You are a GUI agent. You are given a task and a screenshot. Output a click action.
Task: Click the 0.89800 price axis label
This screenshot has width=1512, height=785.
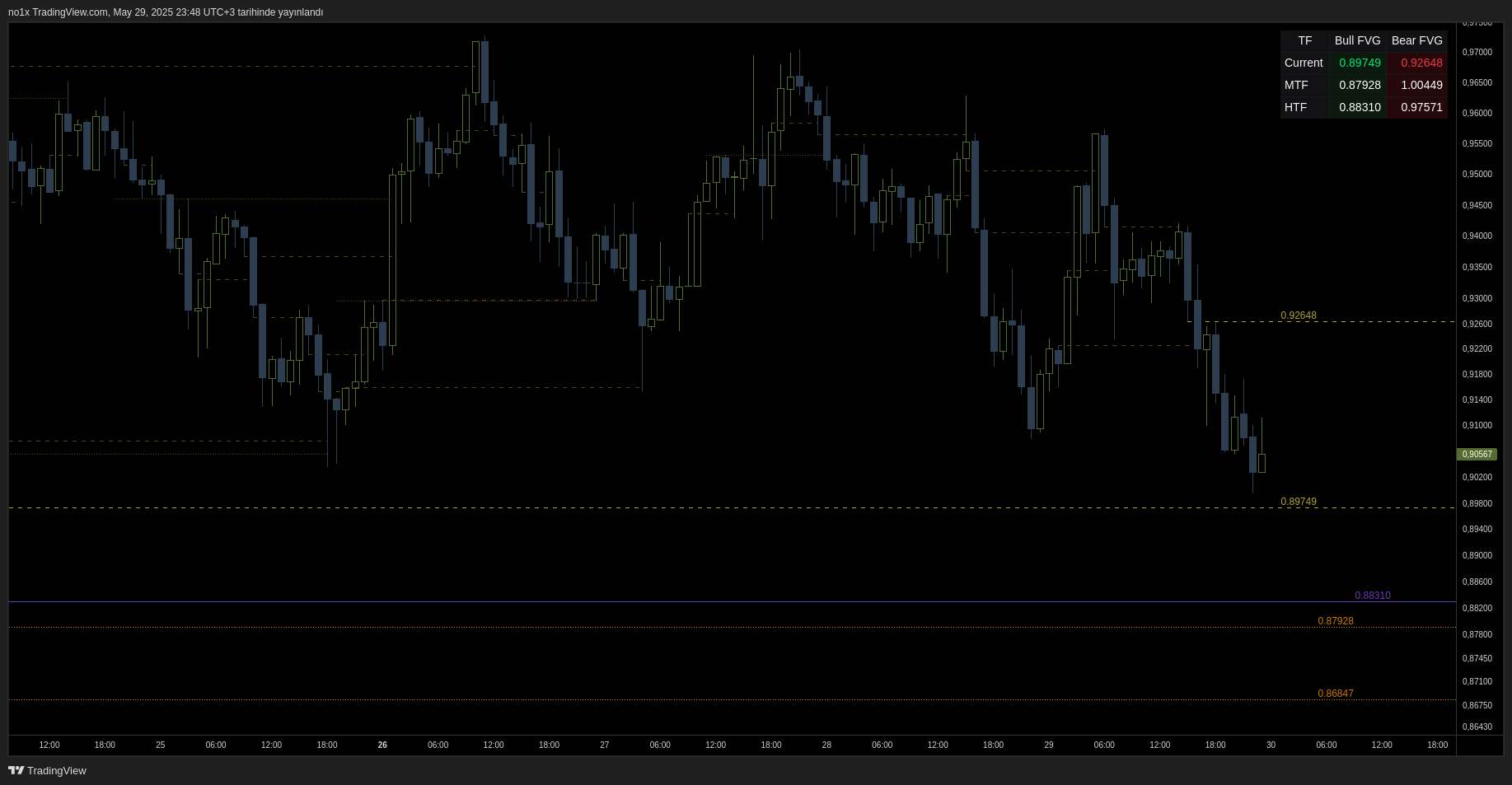click(1477, 503)
